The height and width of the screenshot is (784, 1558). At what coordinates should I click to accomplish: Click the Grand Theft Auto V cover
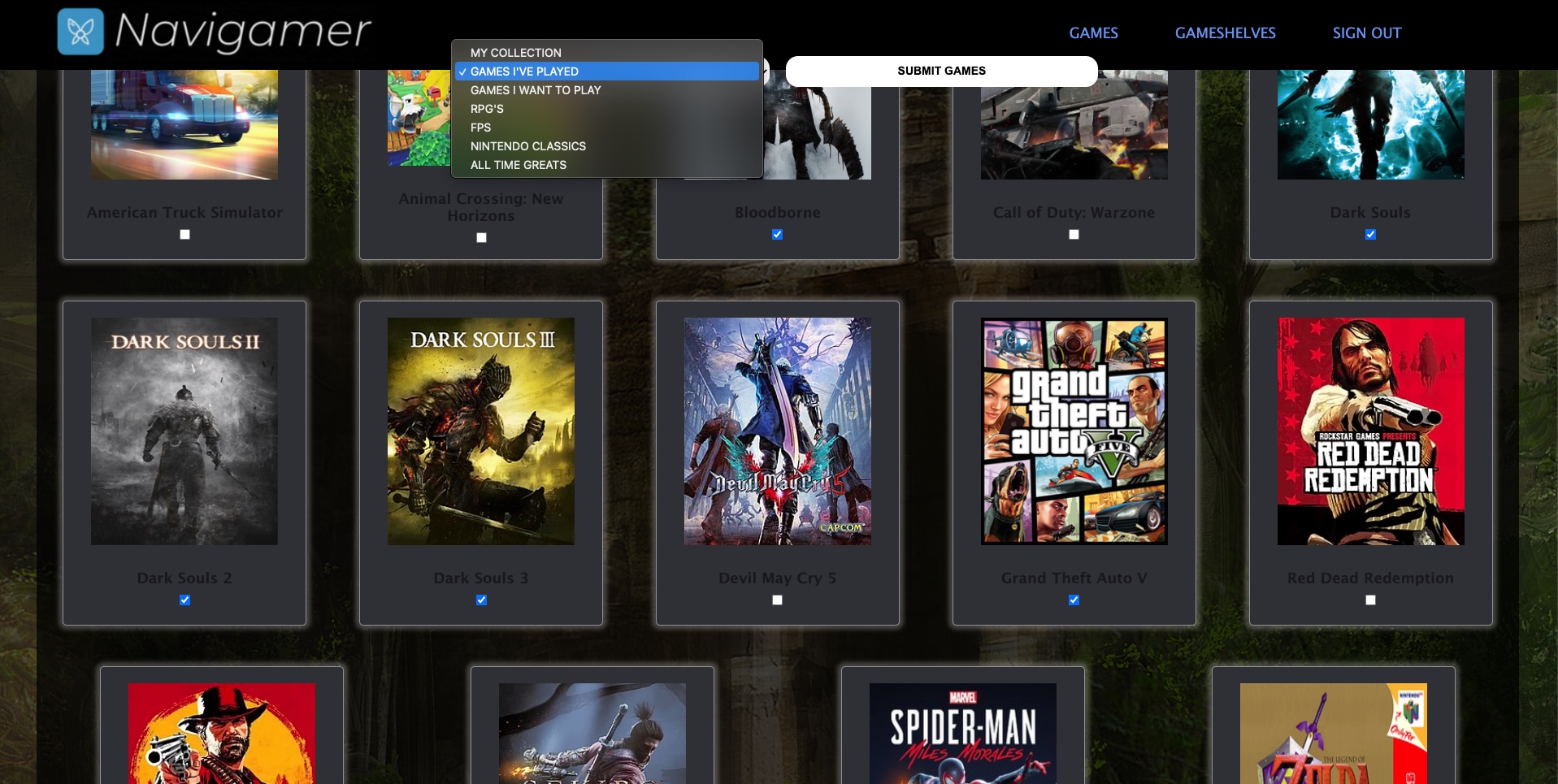pos(1074,431)
